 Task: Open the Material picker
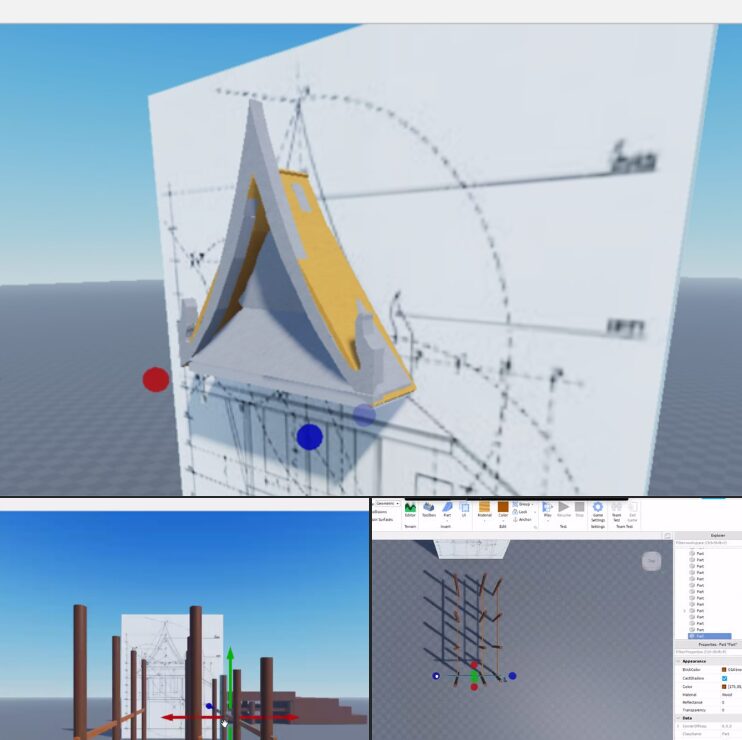[x=485, y=509]
